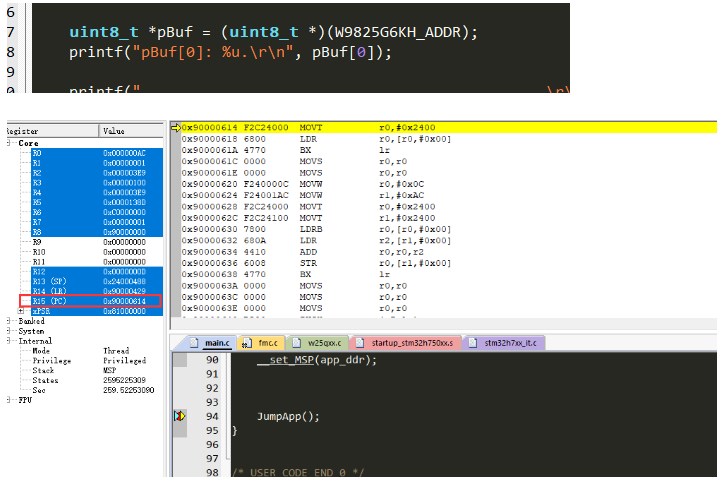
Task: Open the startup_stm32h750xx.s tab
Action: [x=414, y=343]
